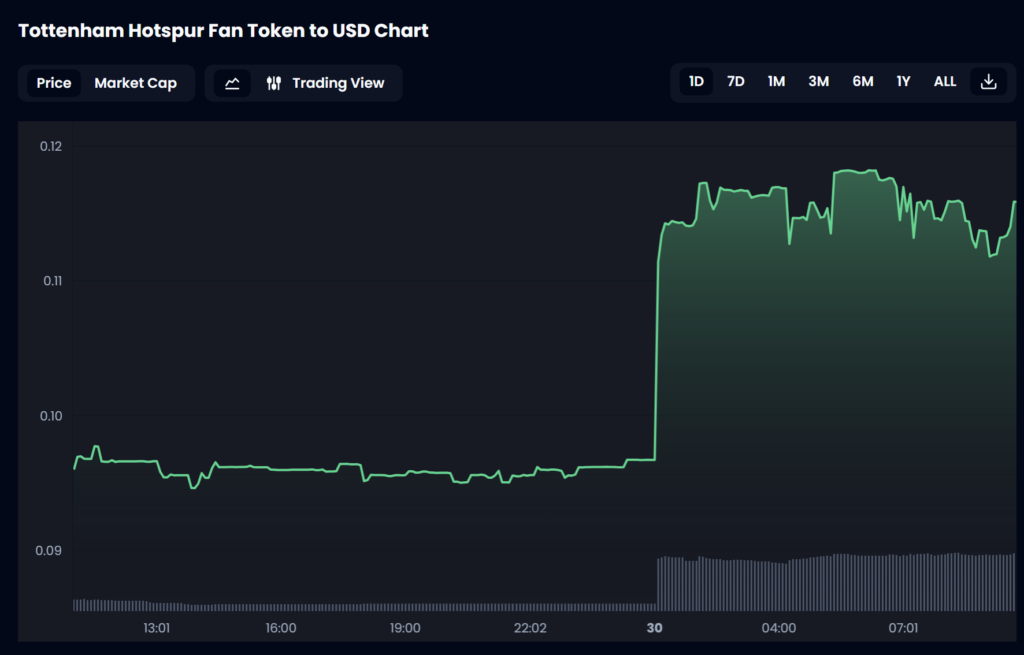Select the line chart view icon
Viewport: 1024px width, 655px height.
(232, 83)
